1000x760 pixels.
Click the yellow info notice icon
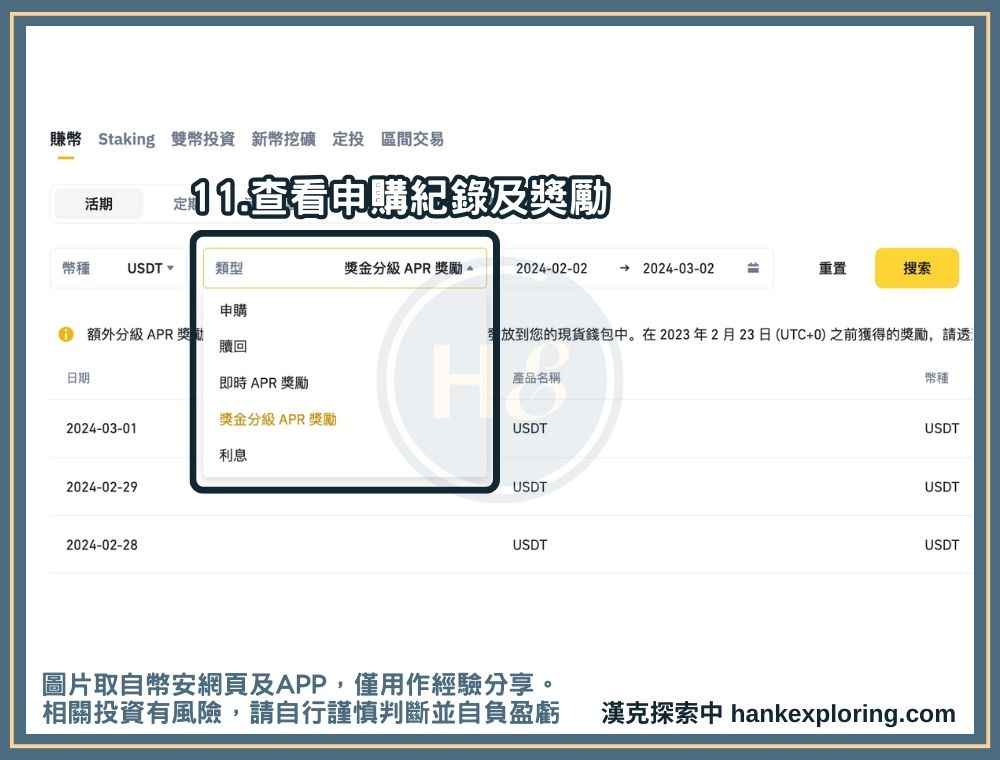[66, 334]
